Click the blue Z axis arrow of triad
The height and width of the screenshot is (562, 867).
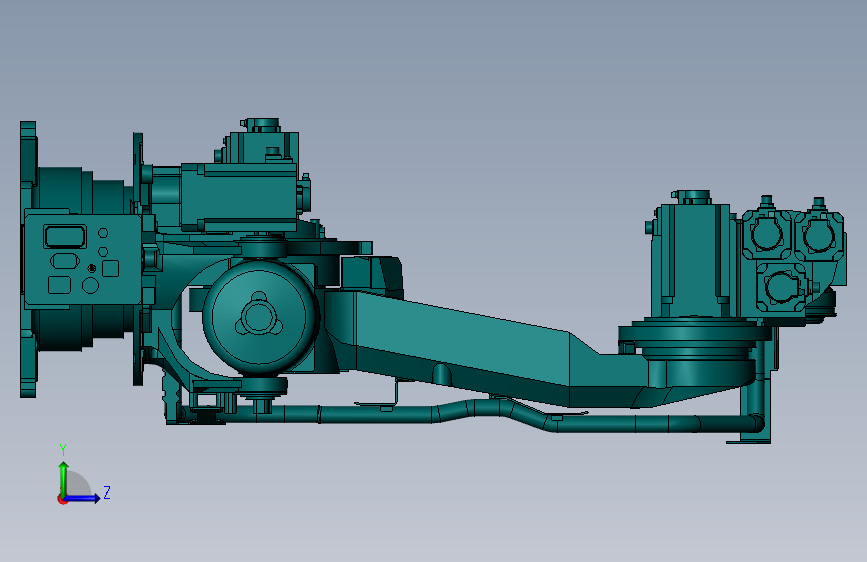(83, 498)
